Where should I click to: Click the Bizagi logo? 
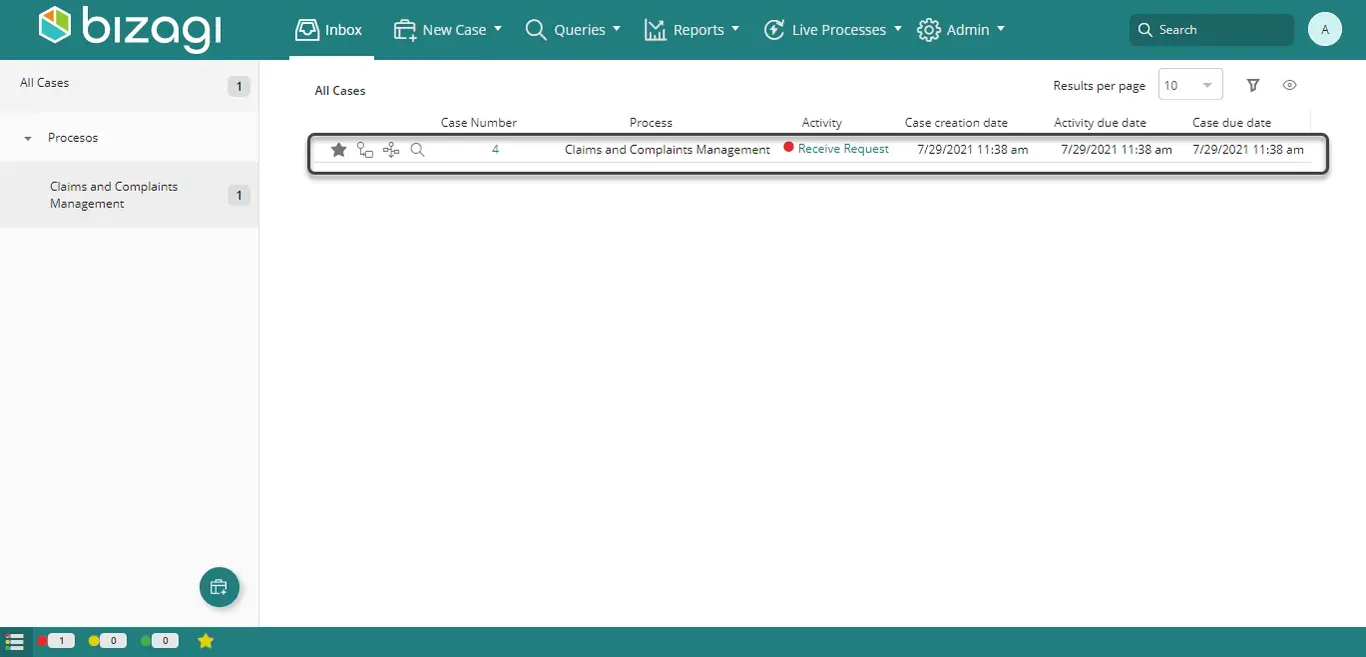(x=130, y=28)
